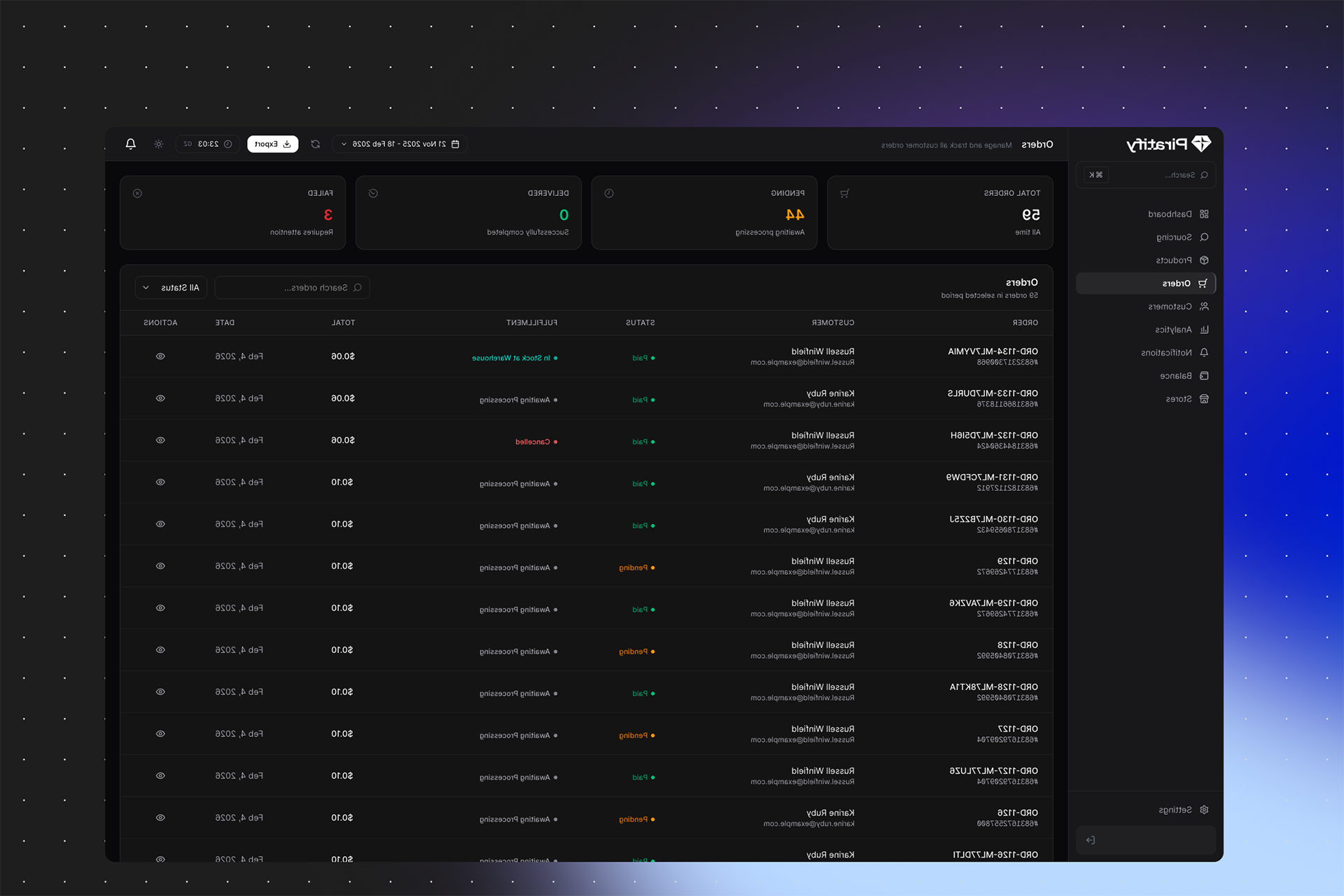
Task: Click the notifications bell icon in top bar
Action: (x=131, y=144)
